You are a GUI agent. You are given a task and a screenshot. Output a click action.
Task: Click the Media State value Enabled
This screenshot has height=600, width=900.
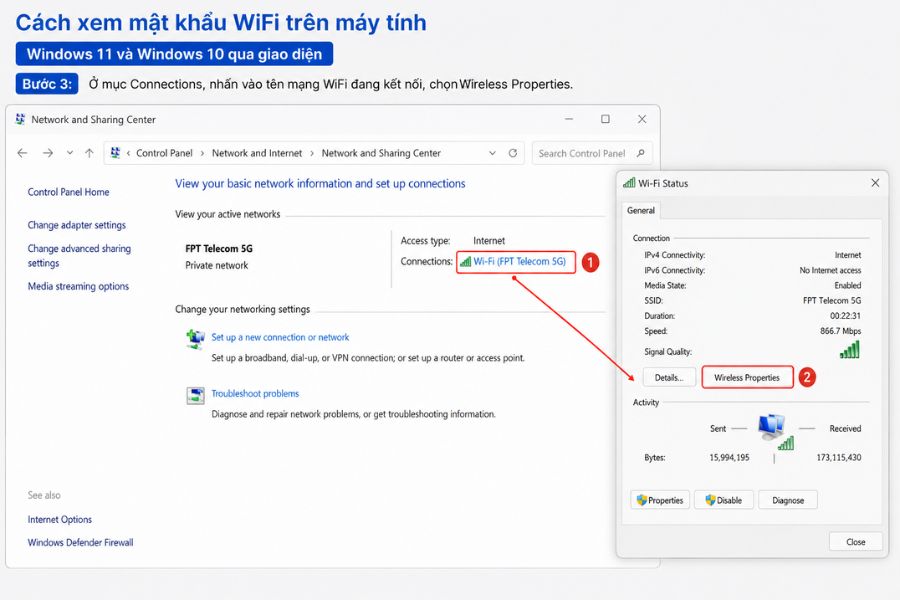[x=848, y=285]
